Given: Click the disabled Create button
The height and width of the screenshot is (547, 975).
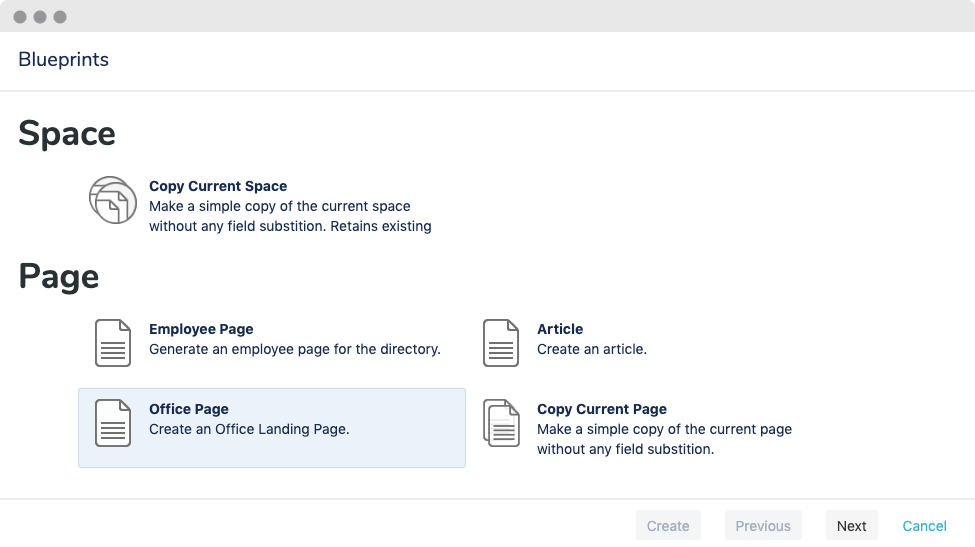Looking at the screenshot, I should point(668,526).
